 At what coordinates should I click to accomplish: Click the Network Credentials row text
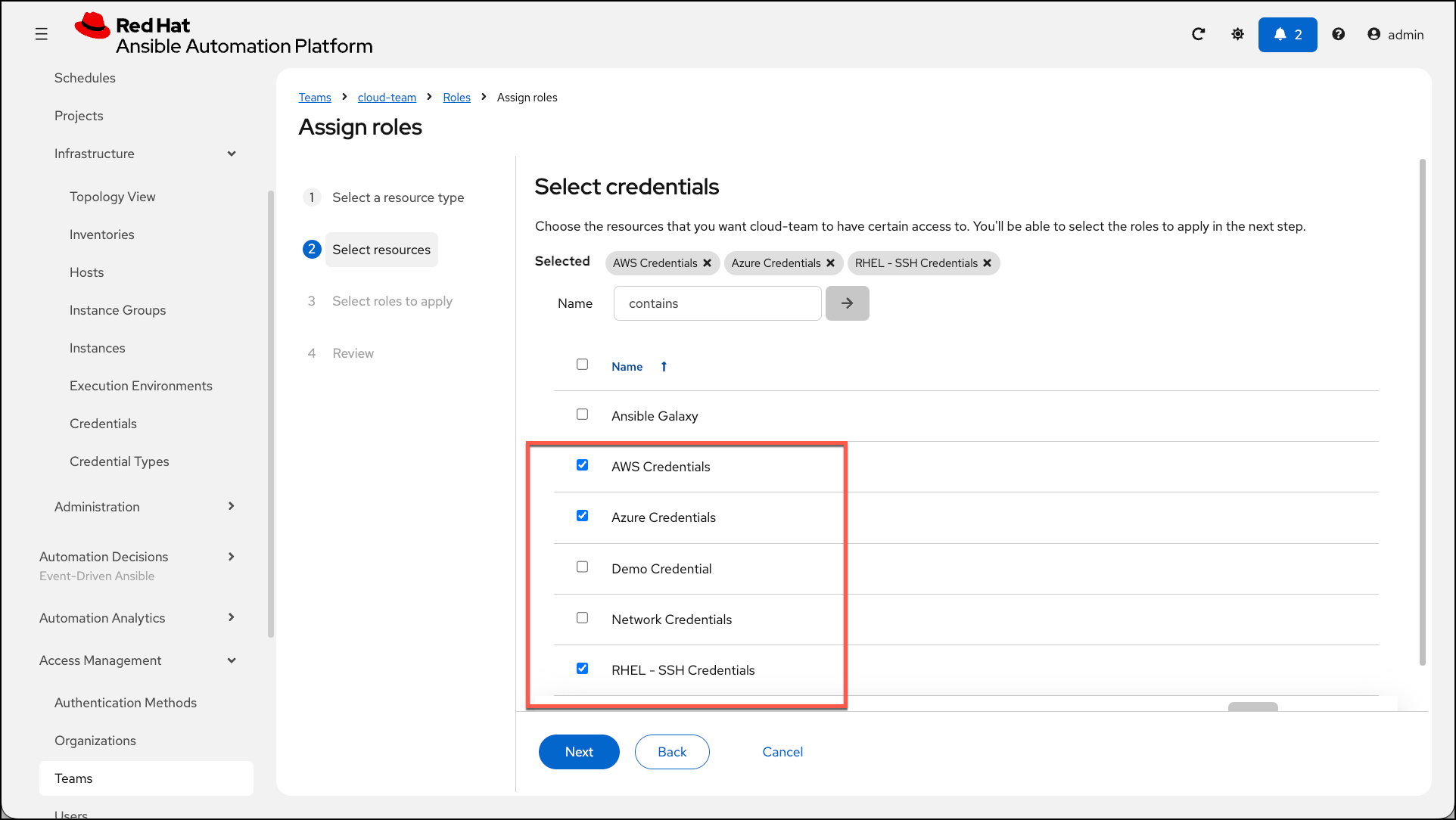(672, 620)
